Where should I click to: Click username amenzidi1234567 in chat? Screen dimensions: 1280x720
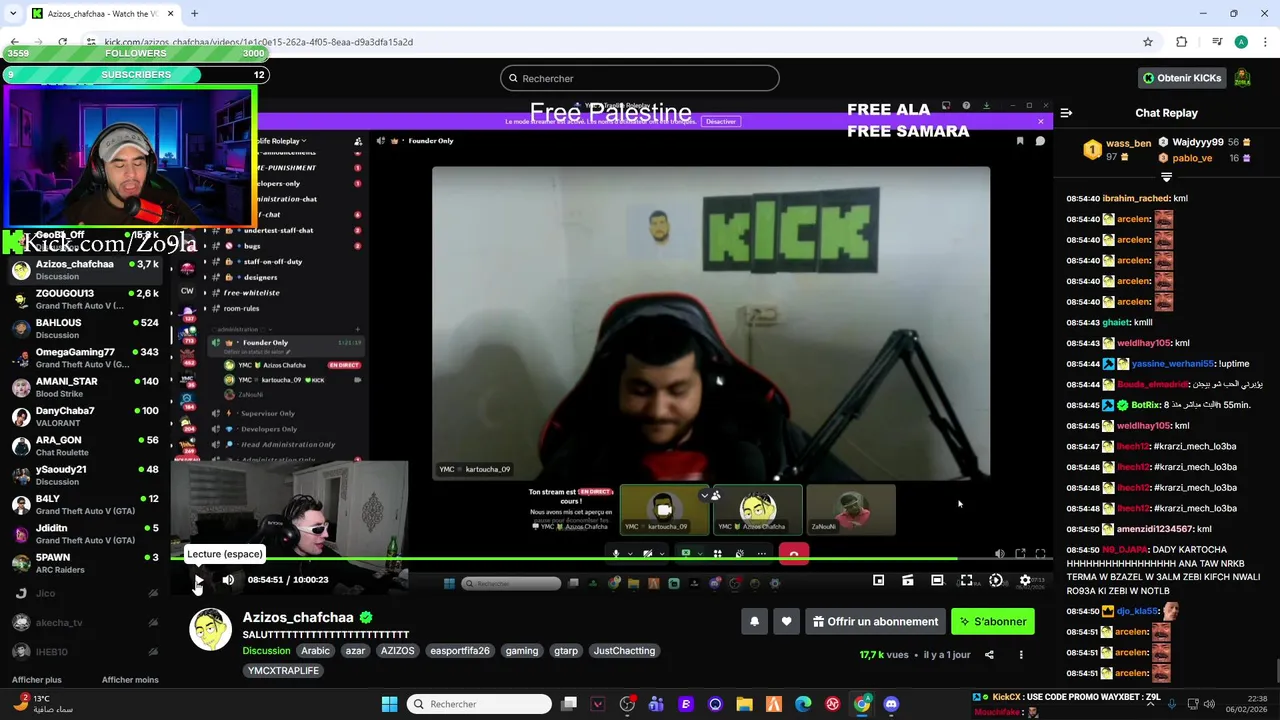click(x=1155, y=529)
